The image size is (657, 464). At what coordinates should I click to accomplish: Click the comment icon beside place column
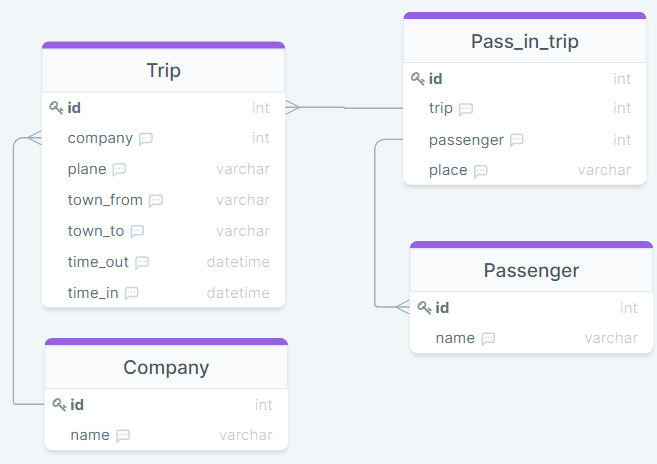point(481,171)
